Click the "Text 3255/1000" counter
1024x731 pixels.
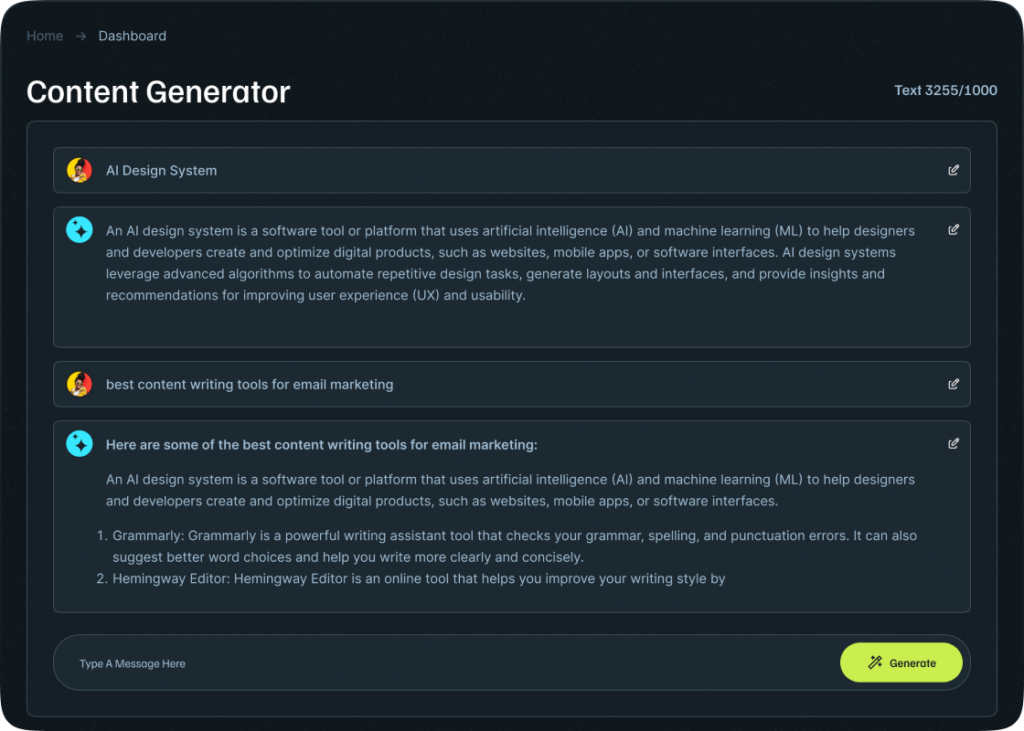click(945, 90)
